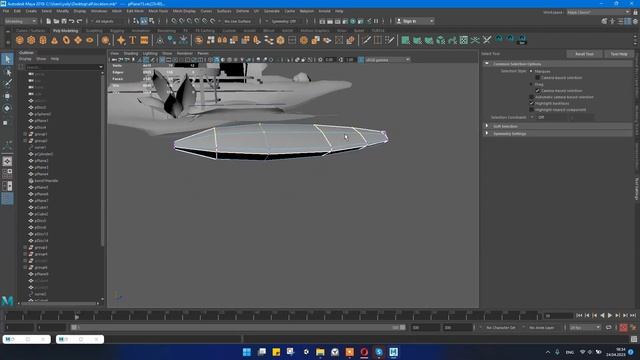Select the Marquee selection style radio
The image size is (640, 360).
click(531, 71)
